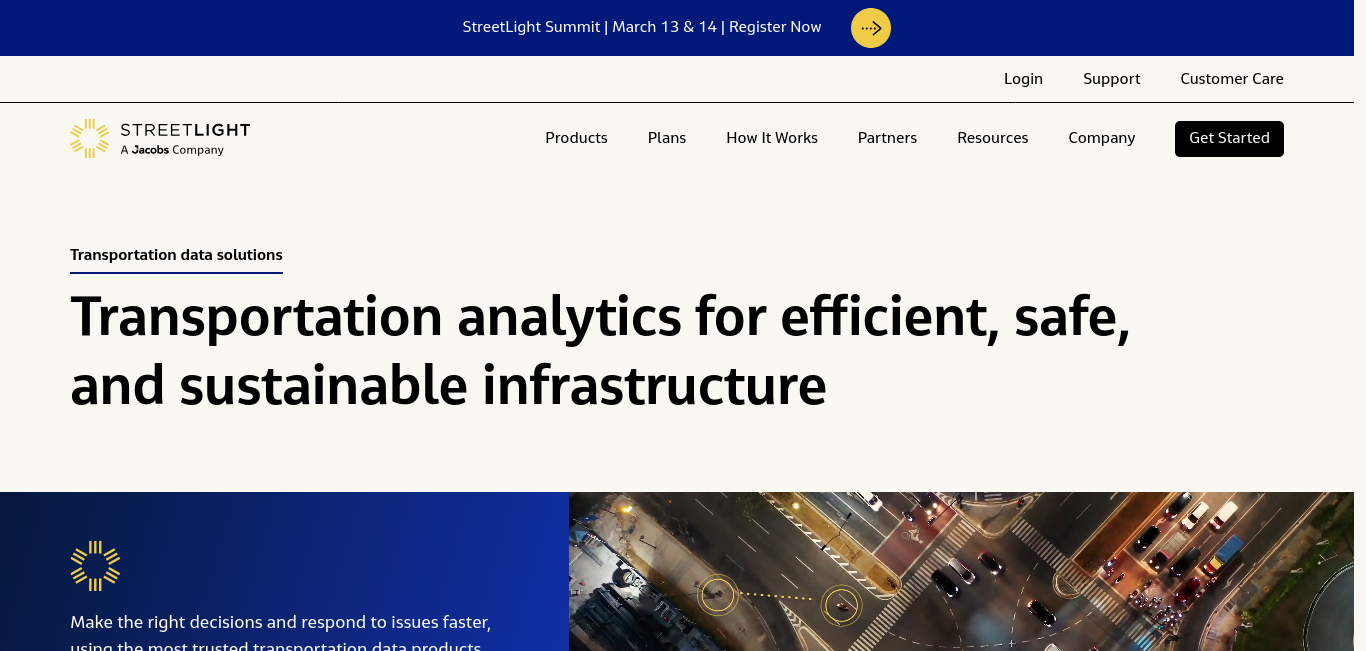Open the How It Works menu

tap(772, 138)
